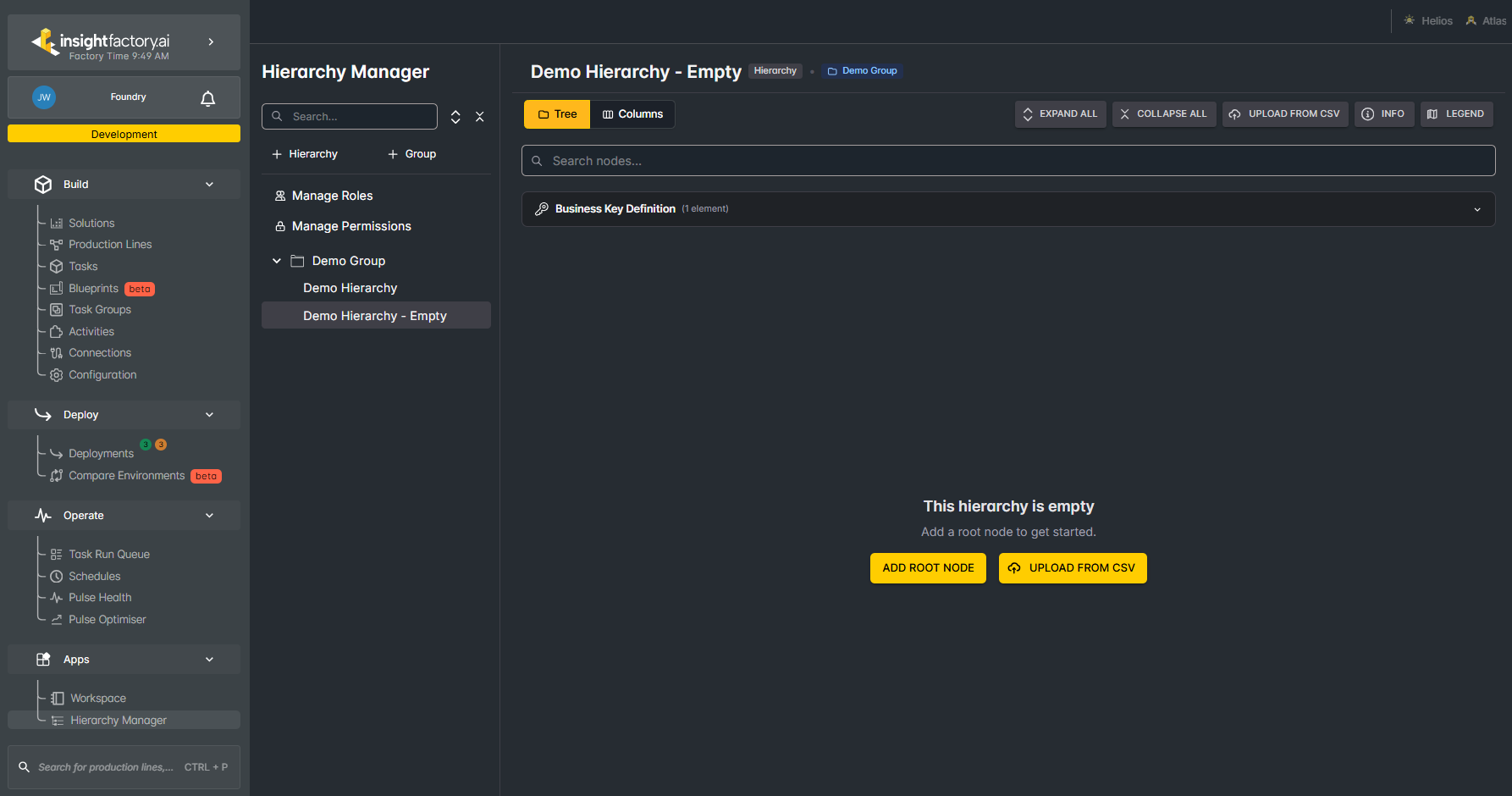The width and height of the screenshot is (1512, 796).
Task: Open Pulse Health from sidebar
Action: pyautogui.click(x=100, y=598)
